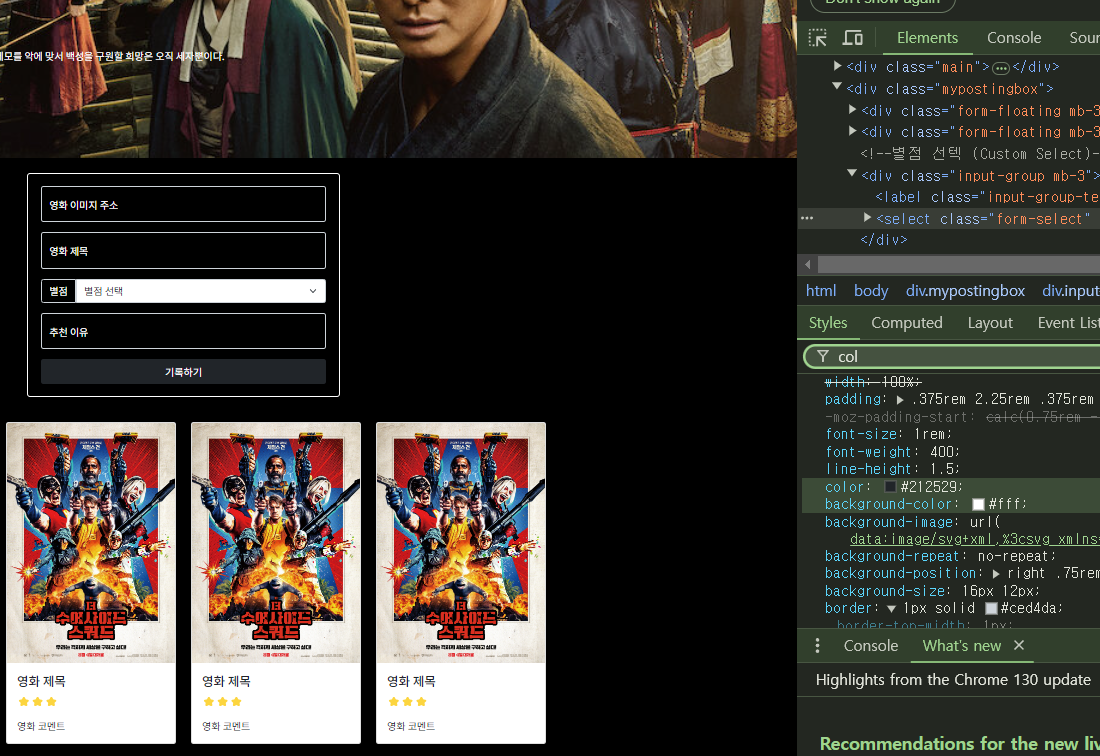The height and width of the screenshot is (756, 1100).
Task: Select the div.mypostingbox breadcrumb
Action: click(x=965, y=290)
